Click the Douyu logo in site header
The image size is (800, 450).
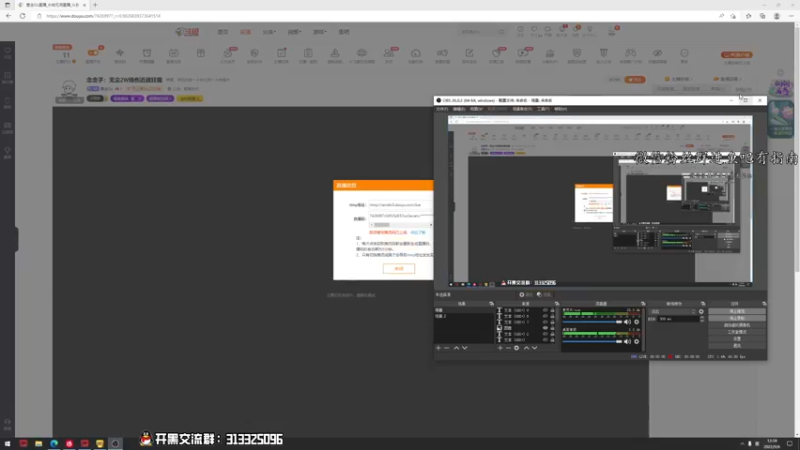tap(187, 32)
